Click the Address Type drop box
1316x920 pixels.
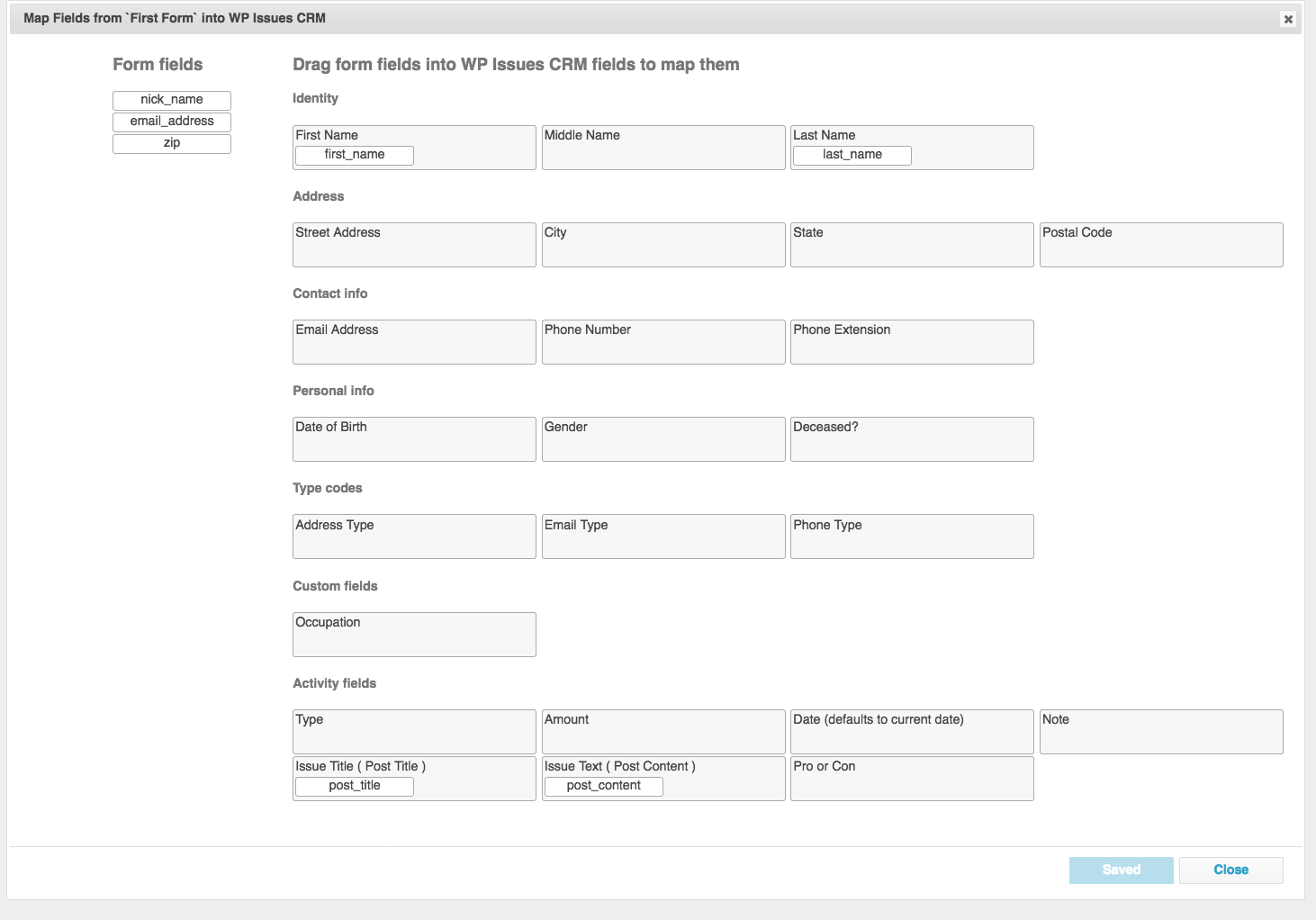coord(414,537)
